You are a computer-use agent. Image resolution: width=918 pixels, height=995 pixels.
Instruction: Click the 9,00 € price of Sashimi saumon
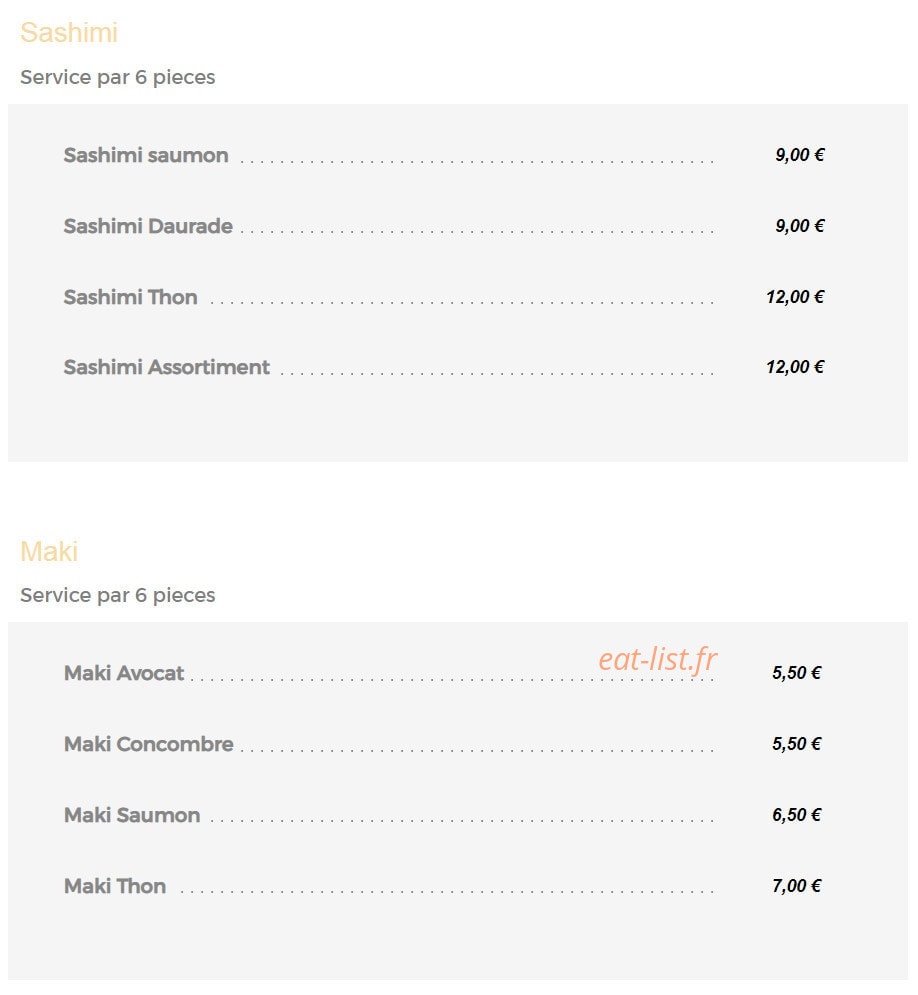(x=799, y=155)
